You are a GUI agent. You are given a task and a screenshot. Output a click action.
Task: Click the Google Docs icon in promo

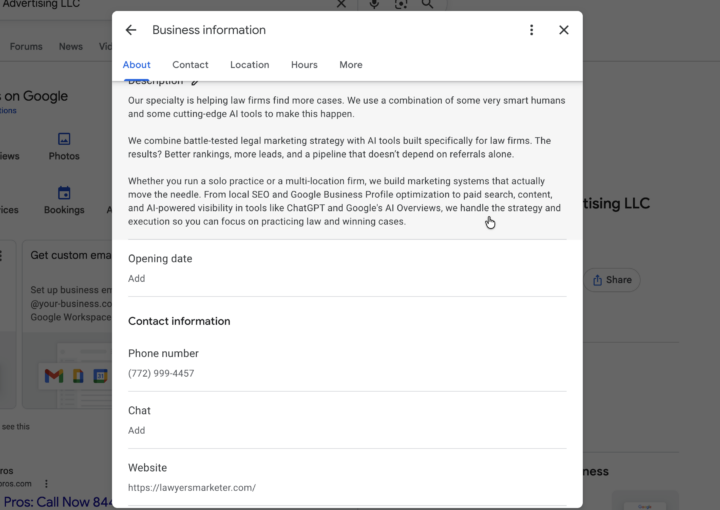[x=78, y=376]
